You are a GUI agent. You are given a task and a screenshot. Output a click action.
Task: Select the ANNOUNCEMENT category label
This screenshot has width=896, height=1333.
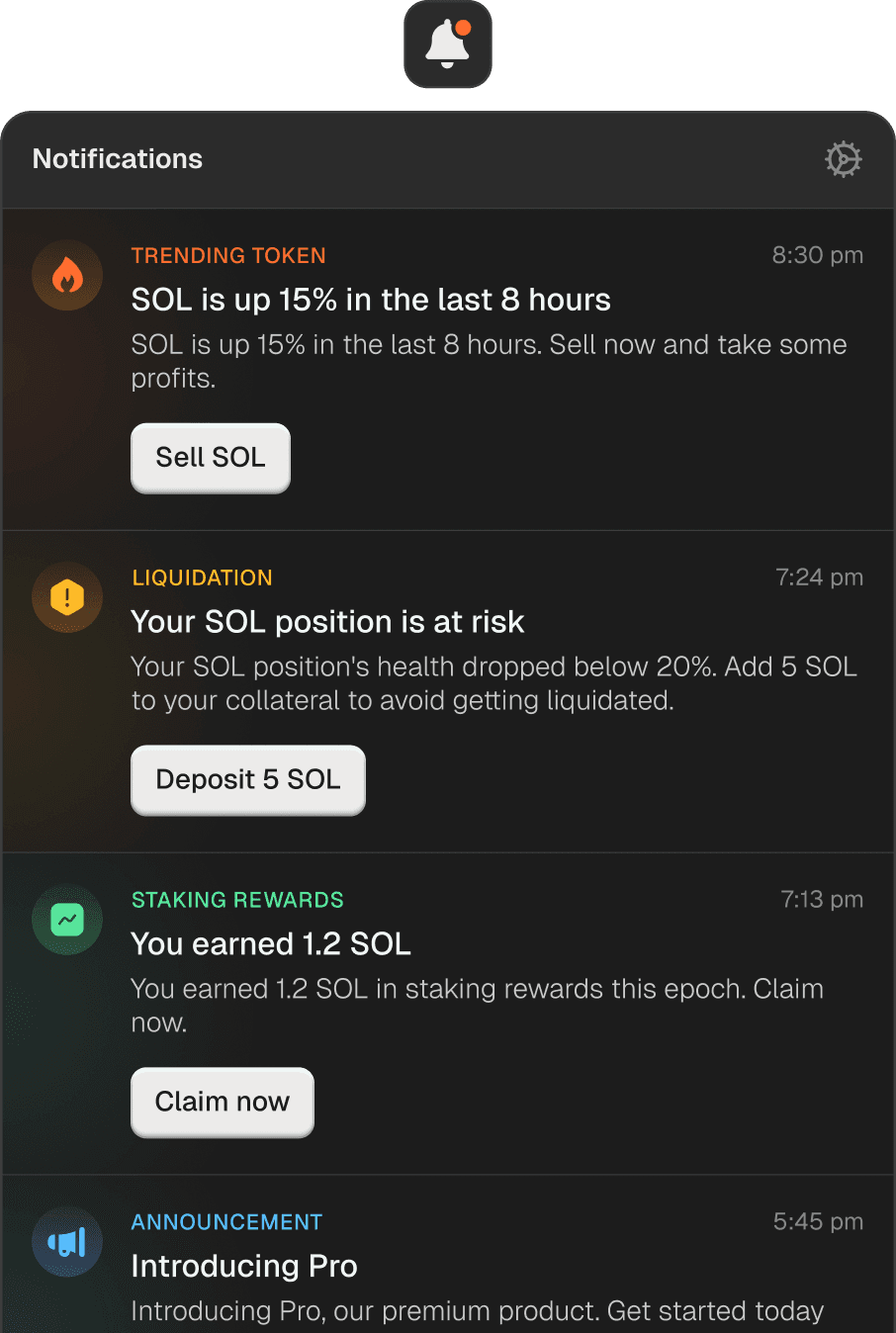(226, 1222)
